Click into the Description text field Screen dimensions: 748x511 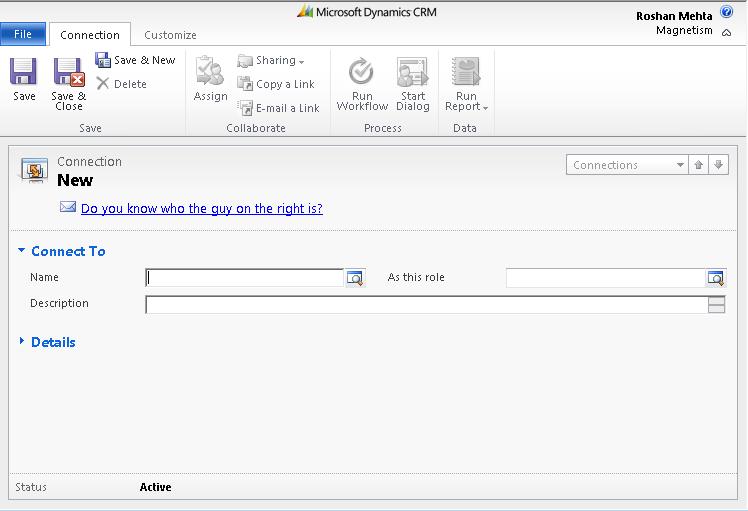(425, 304)
